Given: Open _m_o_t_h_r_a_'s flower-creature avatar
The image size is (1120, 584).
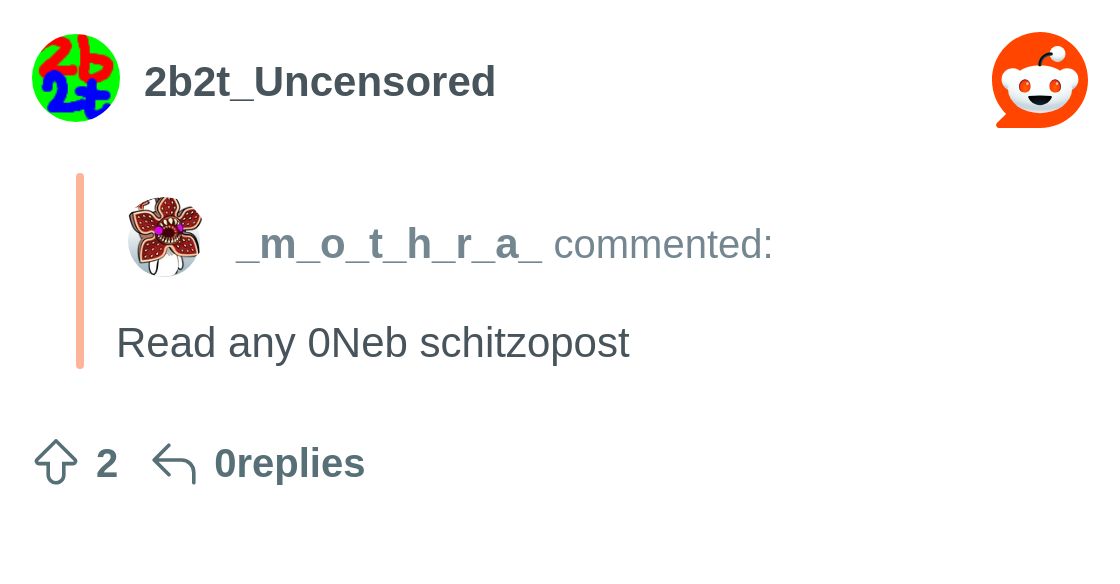Looking at the screenshot, I should [x=165, y=236].
